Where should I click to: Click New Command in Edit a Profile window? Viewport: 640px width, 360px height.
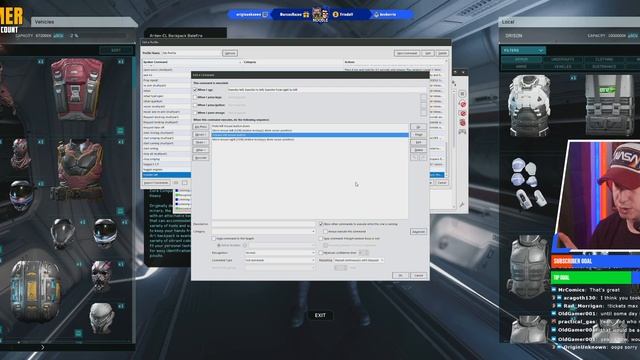(x=407, y=53)
